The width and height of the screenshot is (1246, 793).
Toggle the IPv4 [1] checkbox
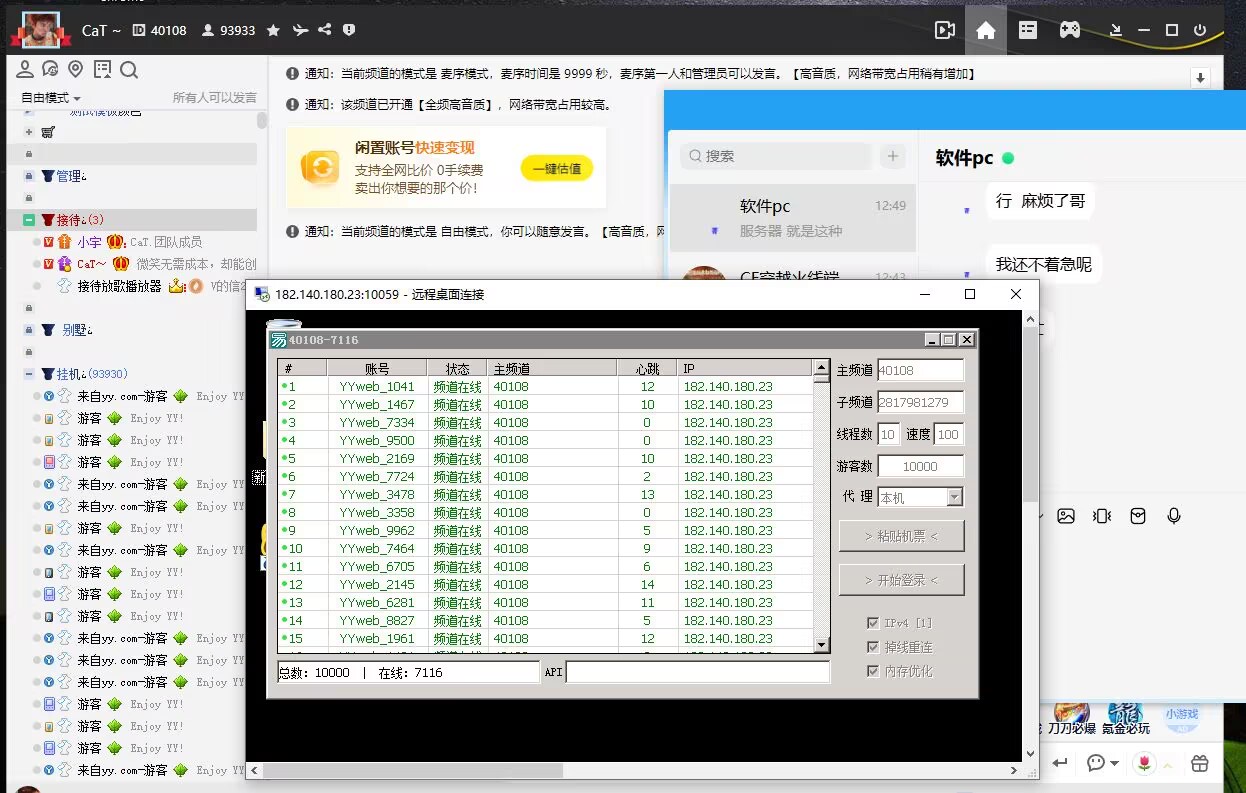pyautogui.click(x=874, y=623)
